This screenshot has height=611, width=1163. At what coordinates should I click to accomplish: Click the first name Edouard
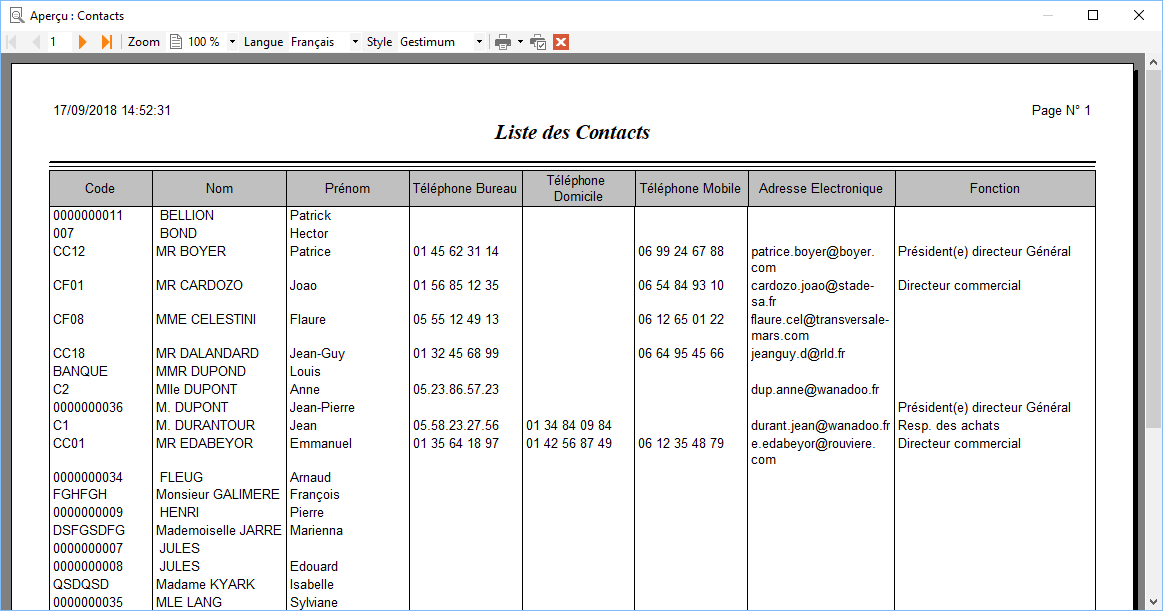(314, 567)
